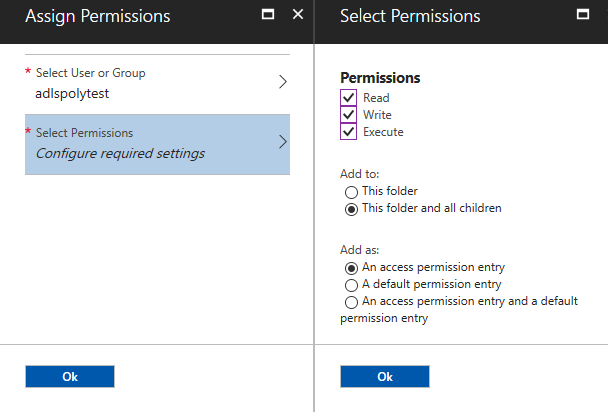Viewport: 608px width, 412px height.
Task: Select the 'This folder' radio option
Action: (351, 192)
